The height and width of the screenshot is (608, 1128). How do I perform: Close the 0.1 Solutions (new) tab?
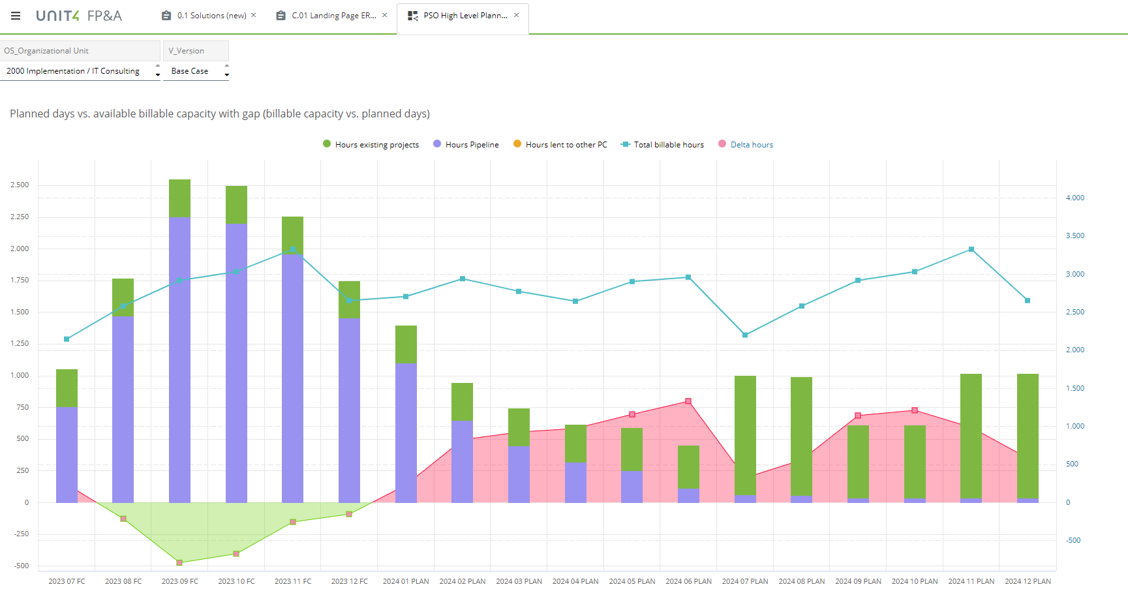click(x=253, y=15)
